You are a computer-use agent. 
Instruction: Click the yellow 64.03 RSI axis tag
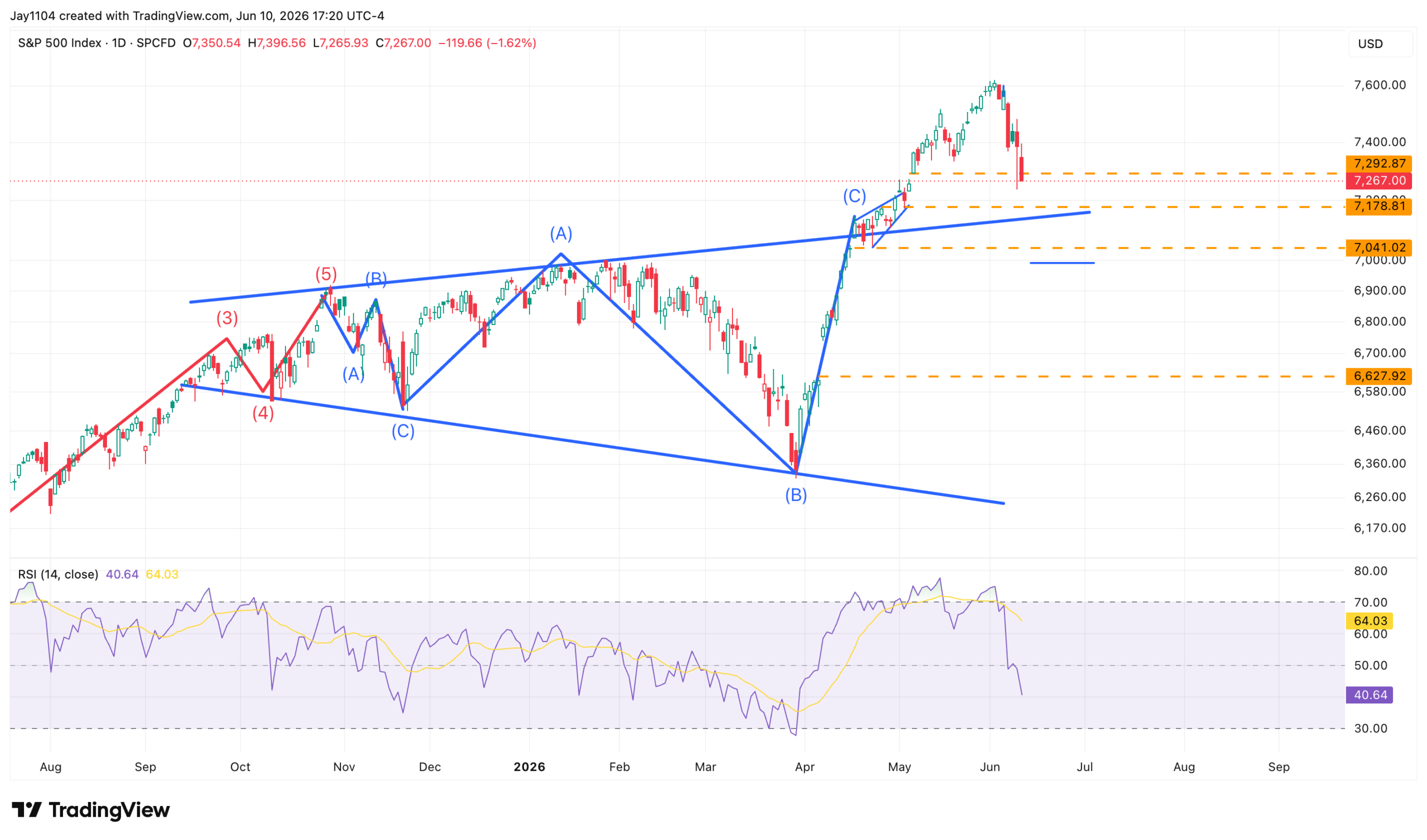[x=1370, y=621]
